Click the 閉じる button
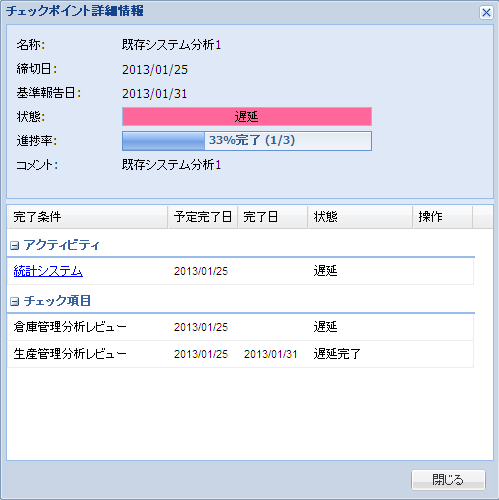 [x=448, y=480]
